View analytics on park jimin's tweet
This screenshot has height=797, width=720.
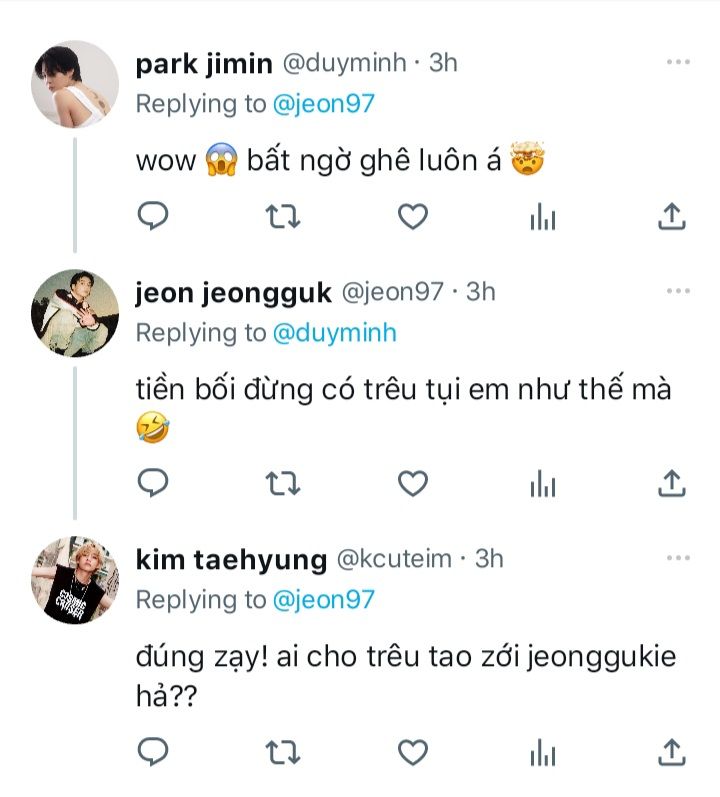543,215
